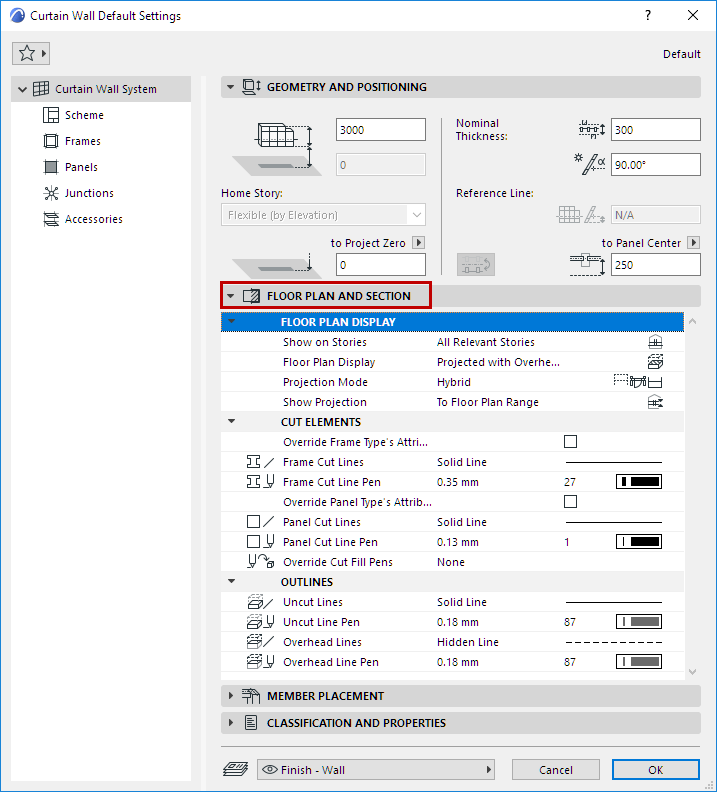Image resolution: width=717 pixels, height=792 pixels.
Task: Click the Uncut Line Pen row icon
Action: tap(261, 622)
